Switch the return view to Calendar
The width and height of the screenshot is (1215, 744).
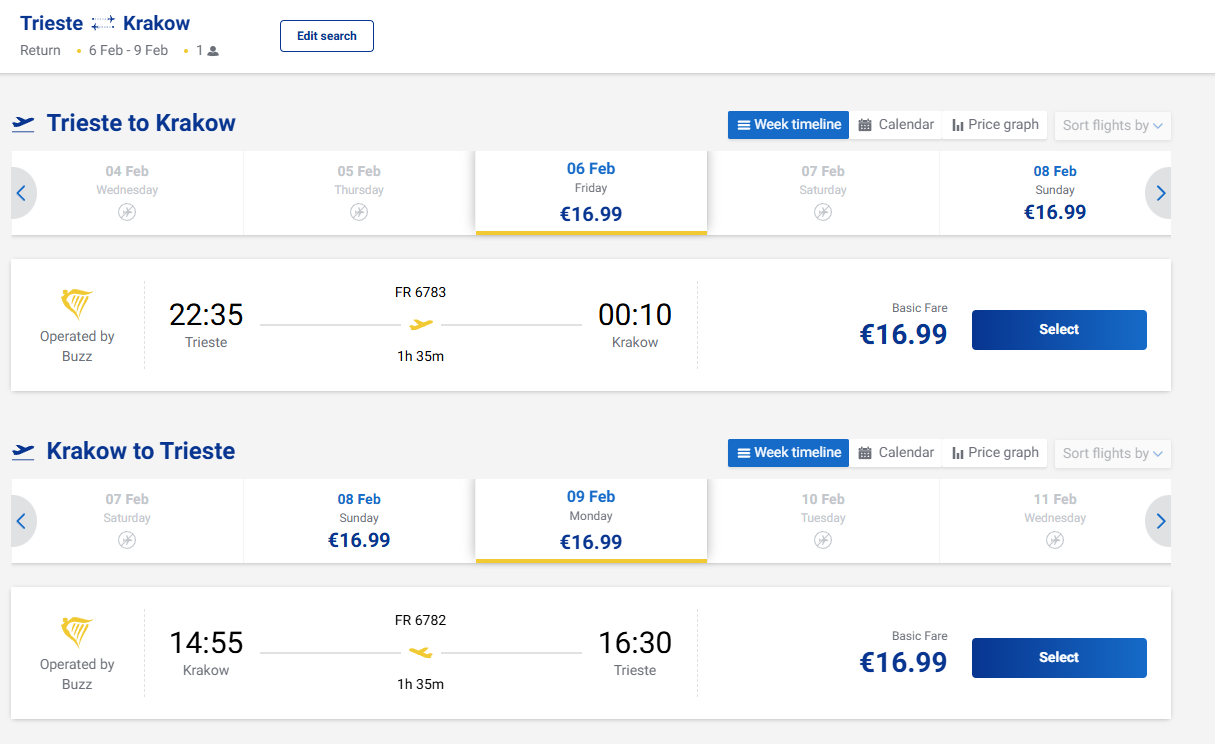[896, 453]
